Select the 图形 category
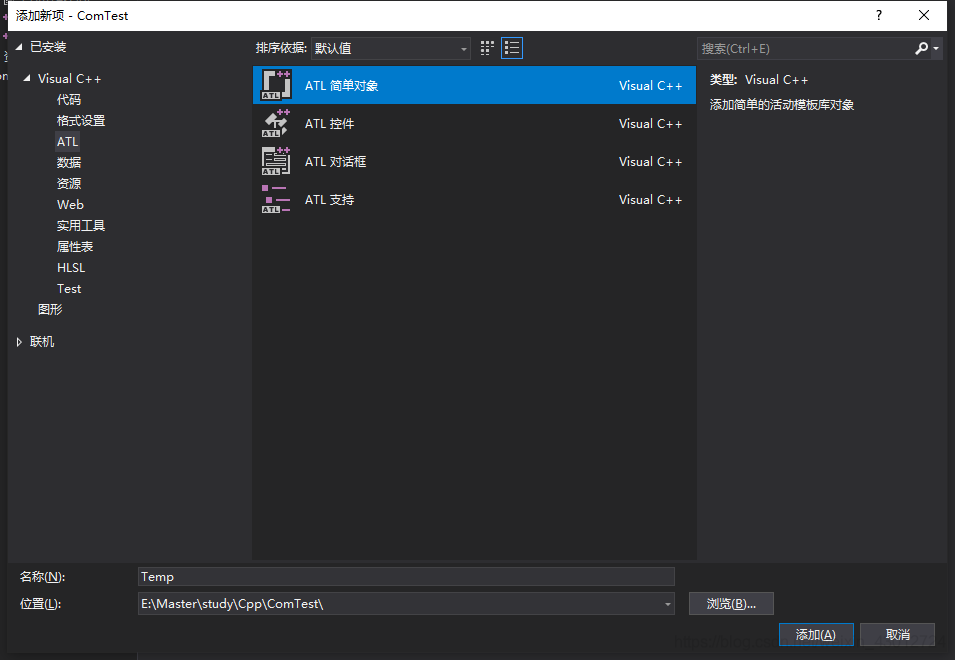 coord(50,309)
